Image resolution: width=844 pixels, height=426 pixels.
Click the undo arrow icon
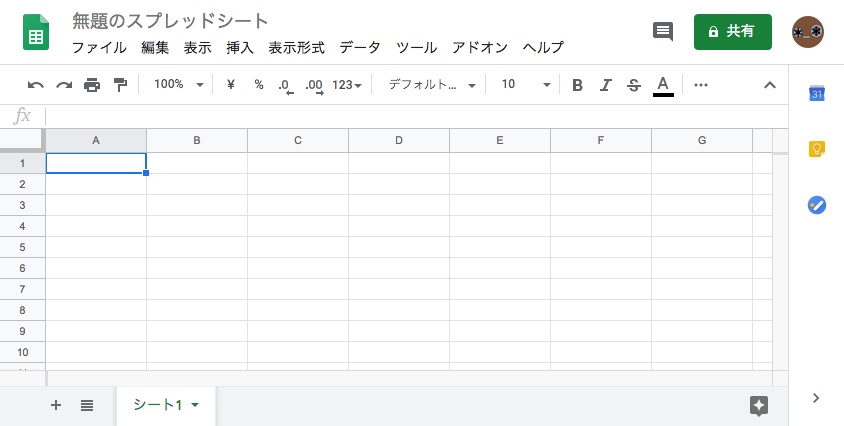(36, 85)
